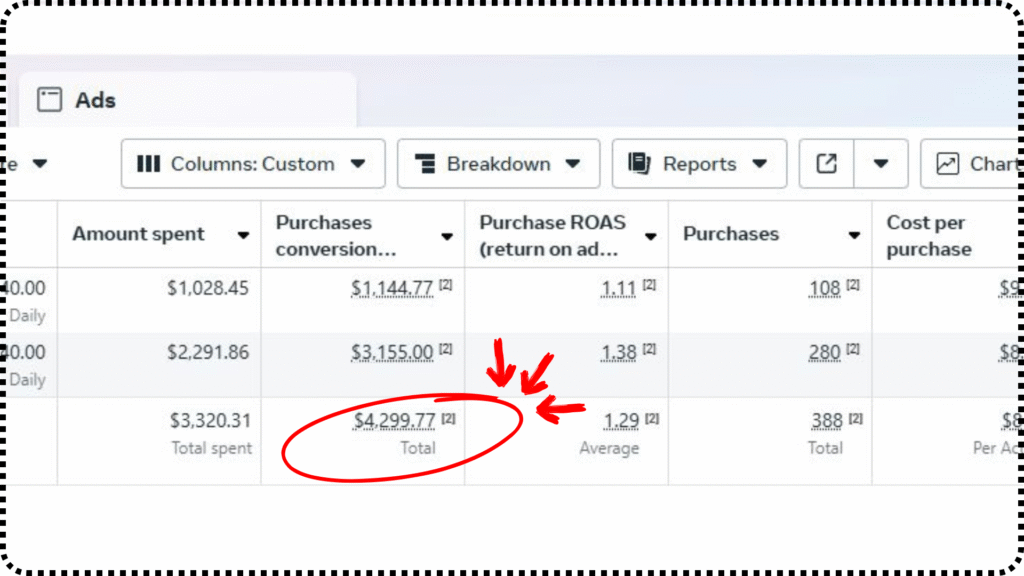Click the Purchases column header label
1024x576 pixels.
(730, 234)
